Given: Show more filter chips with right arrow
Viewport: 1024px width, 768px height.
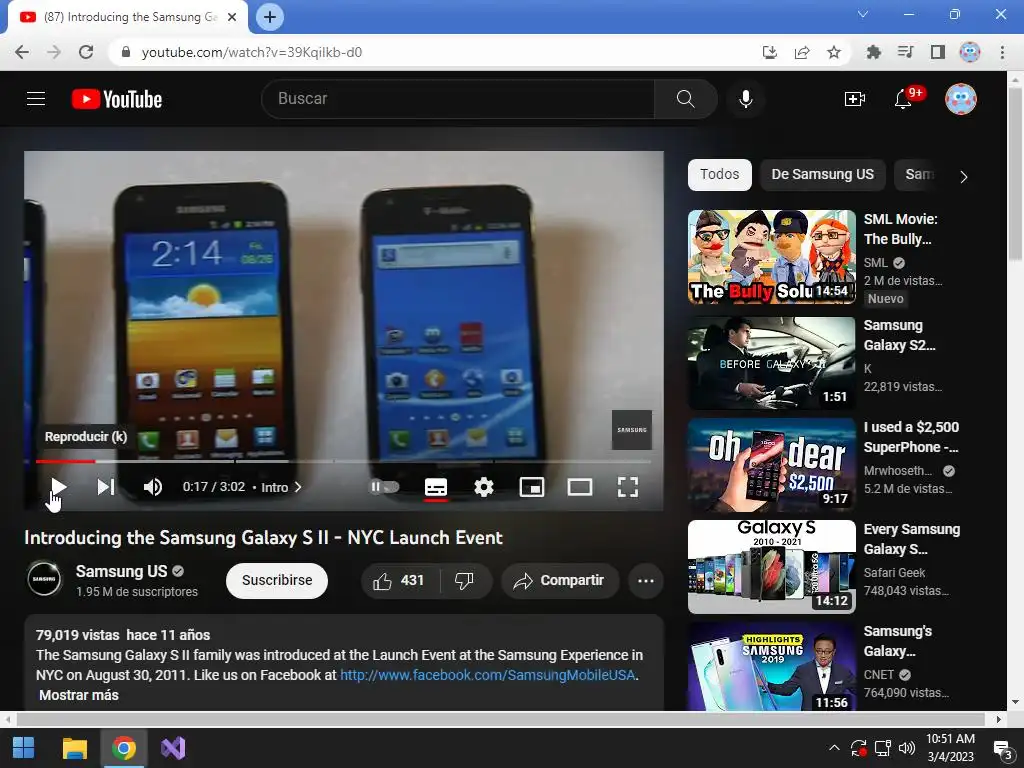Looking at the screenshot, I should 963,176.
